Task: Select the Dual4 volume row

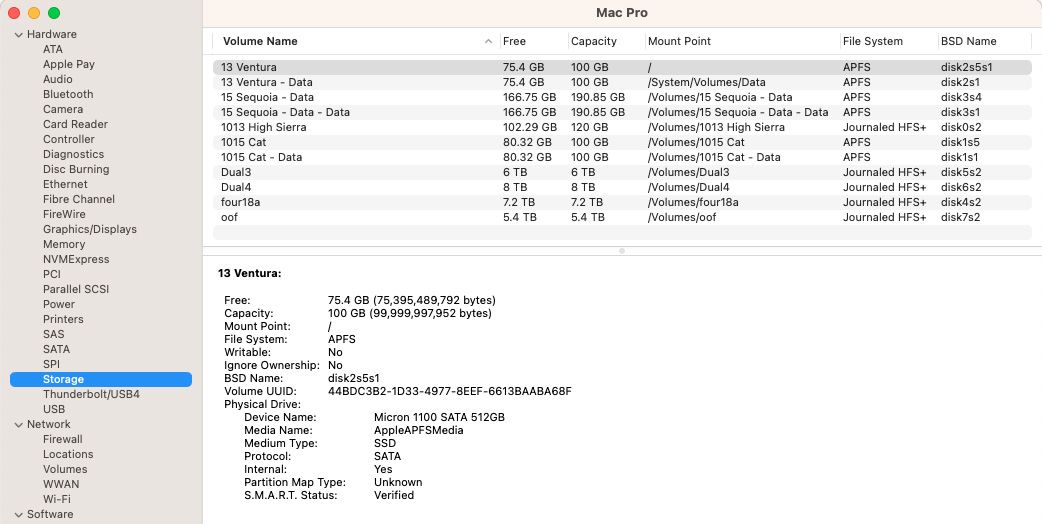Action: pyautogui.click(x=622, y=187)
